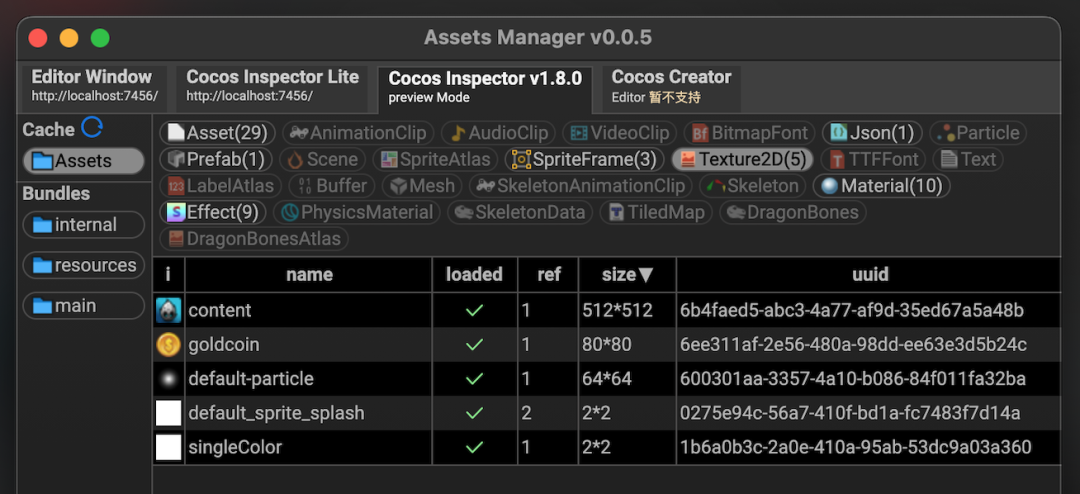This screenshot has width=1080, height=494.
Task: Open the resources bundle
Action: click(x=83, y=265)
